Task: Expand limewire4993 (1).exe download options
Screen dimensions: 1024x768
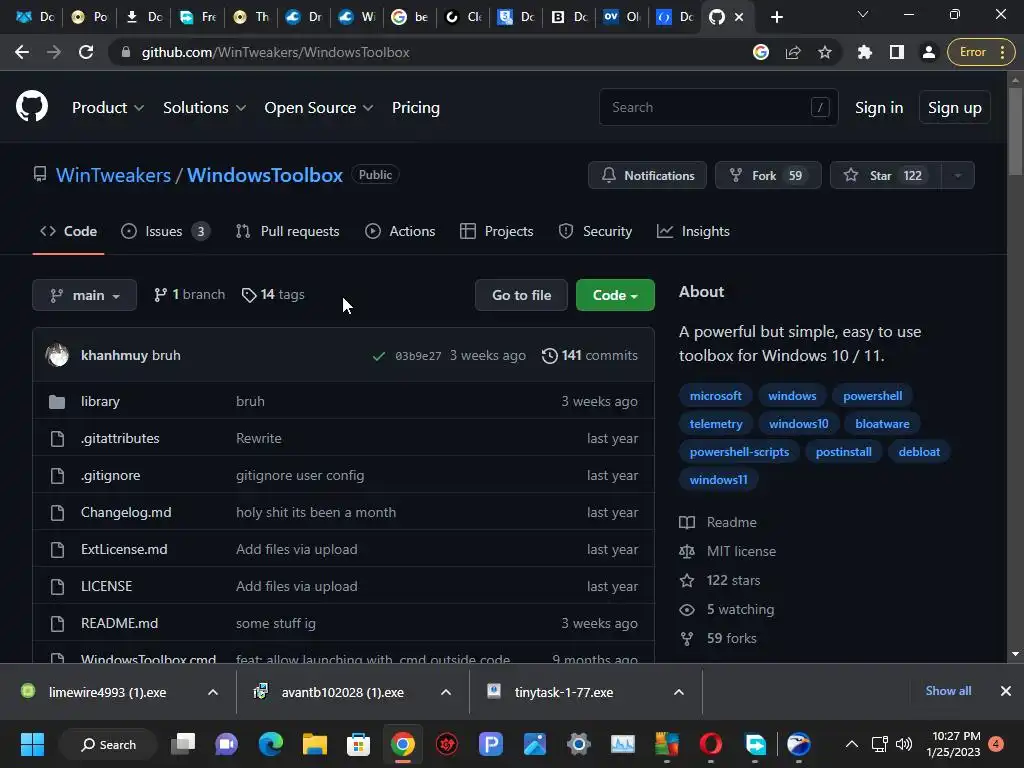Action: tap(213, 692)
